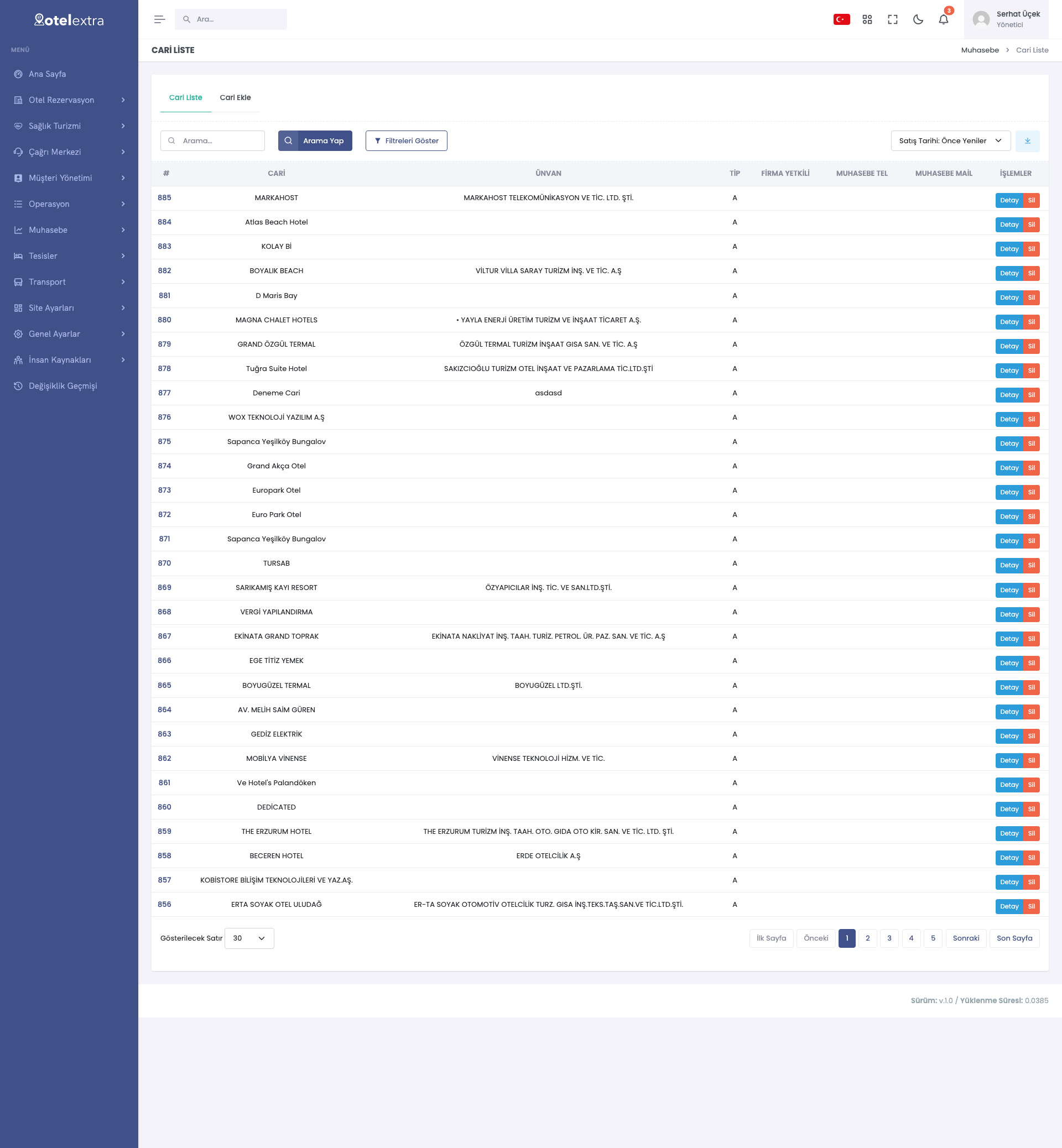
Task: Click the Site Ayarları layout icon
Action: (x=18, y=308)
